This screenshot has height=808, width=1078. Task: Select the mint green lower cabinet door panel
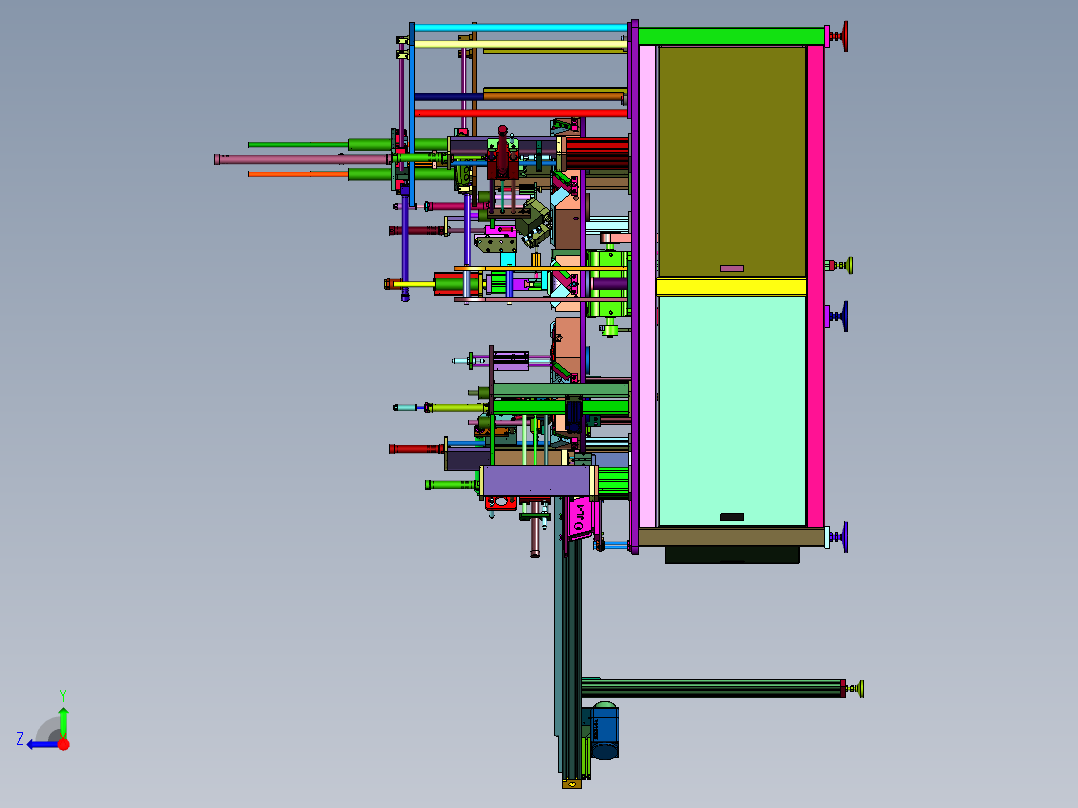coord(732,411)
